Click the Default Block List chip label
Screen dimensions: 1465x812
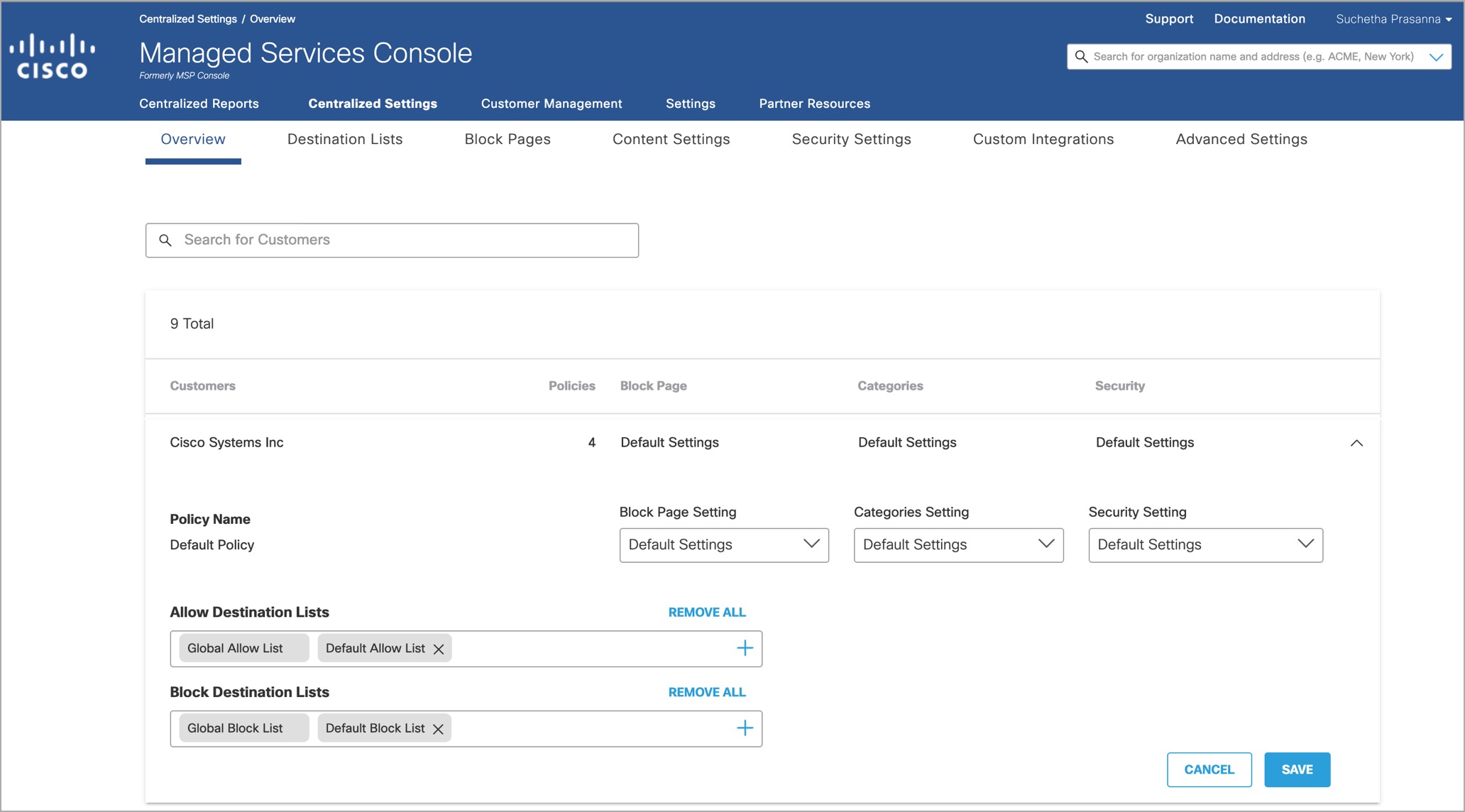point(375,729)
